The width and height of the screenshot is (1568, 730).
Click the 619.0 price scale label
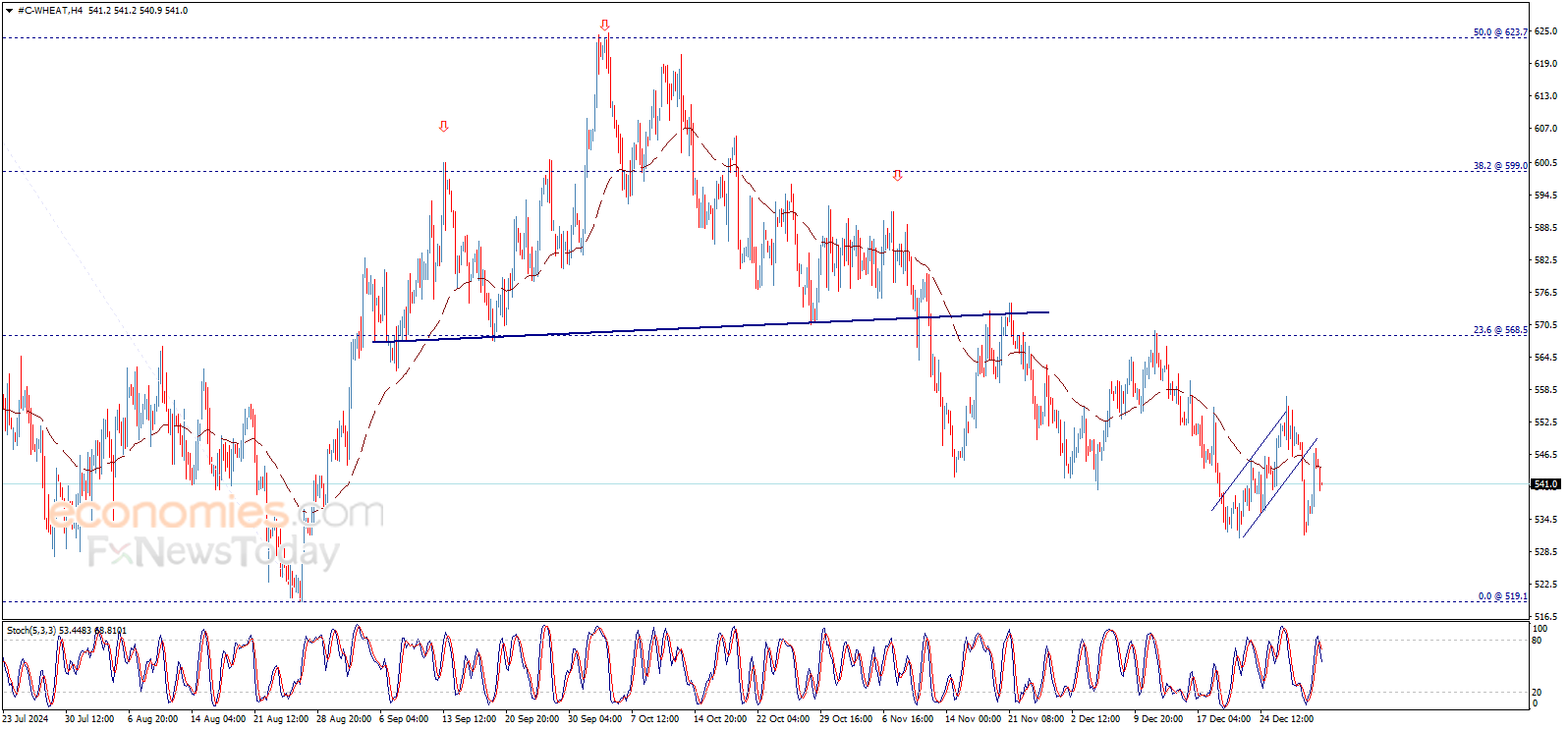(1545, 64)
